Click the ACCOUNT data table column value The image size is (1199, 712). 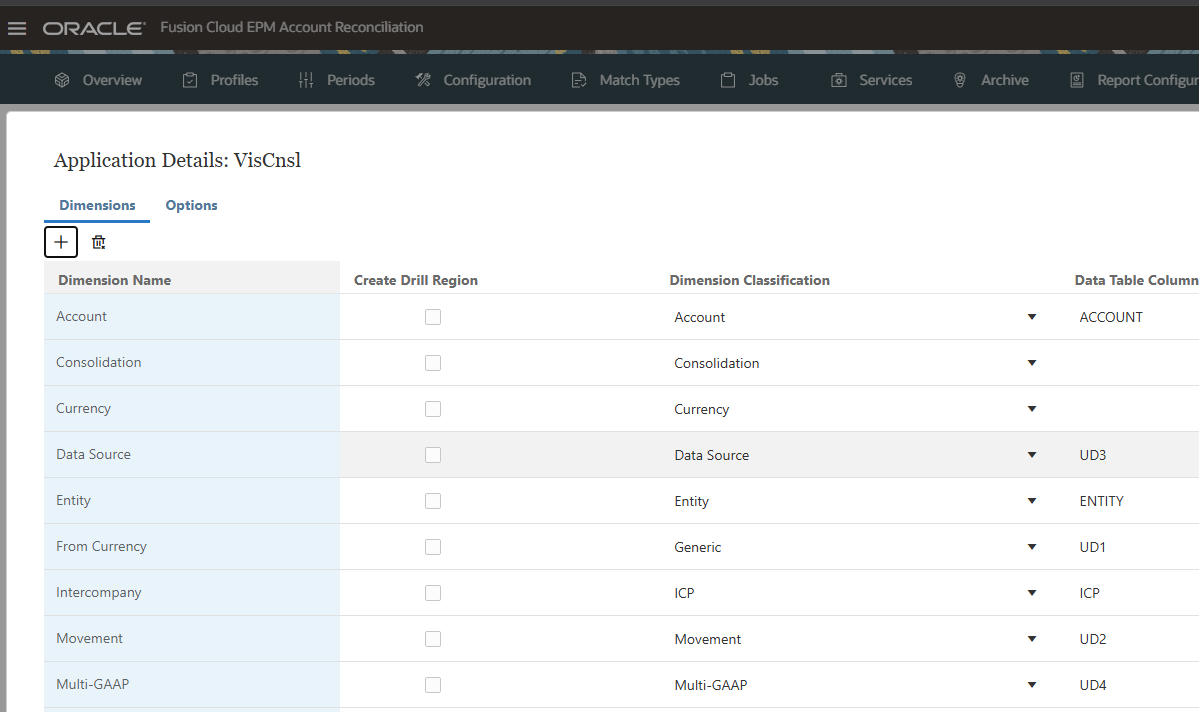[x=1110, y=317]
